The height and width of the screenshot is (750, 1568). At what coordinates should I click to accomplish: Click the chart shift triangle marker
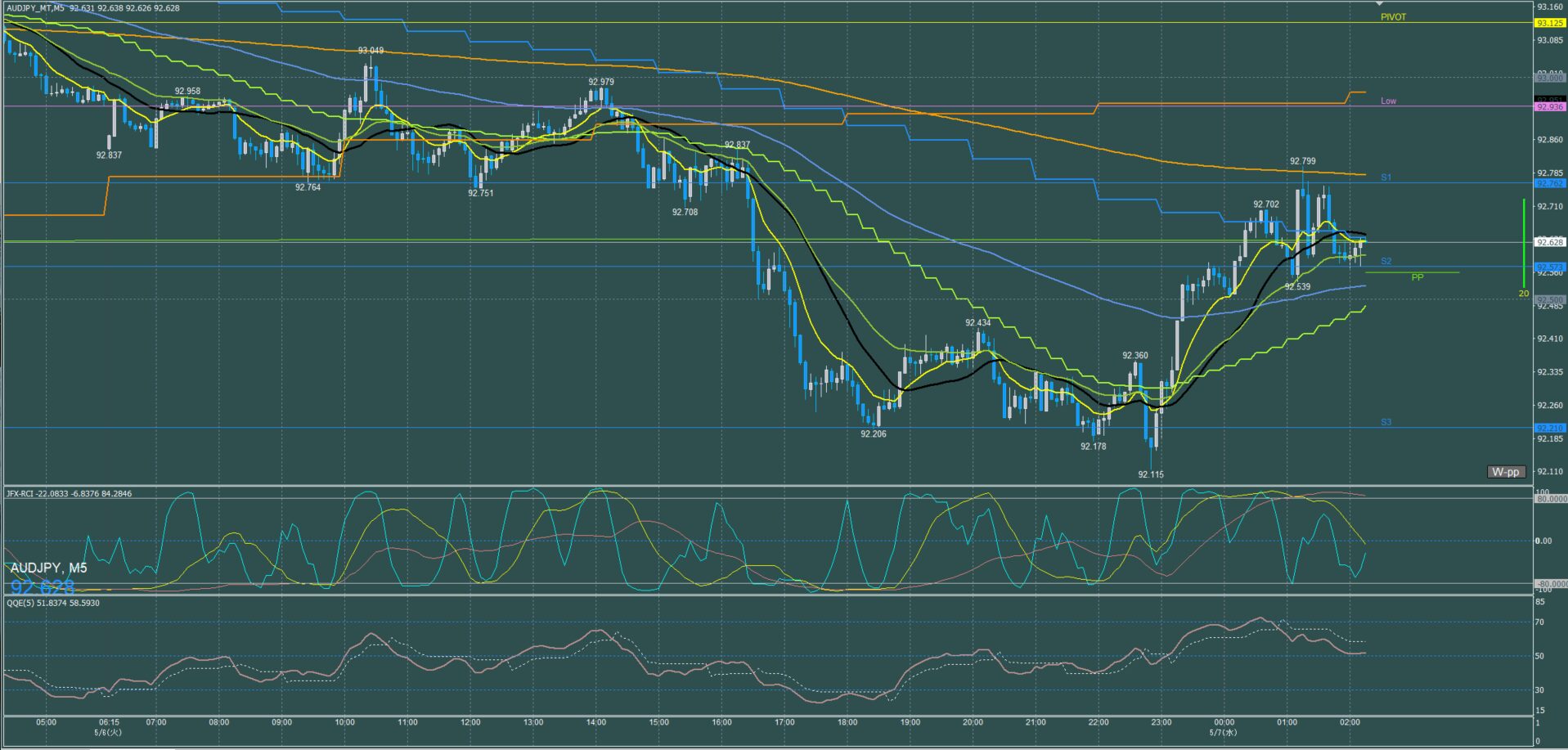(1380, 4)
